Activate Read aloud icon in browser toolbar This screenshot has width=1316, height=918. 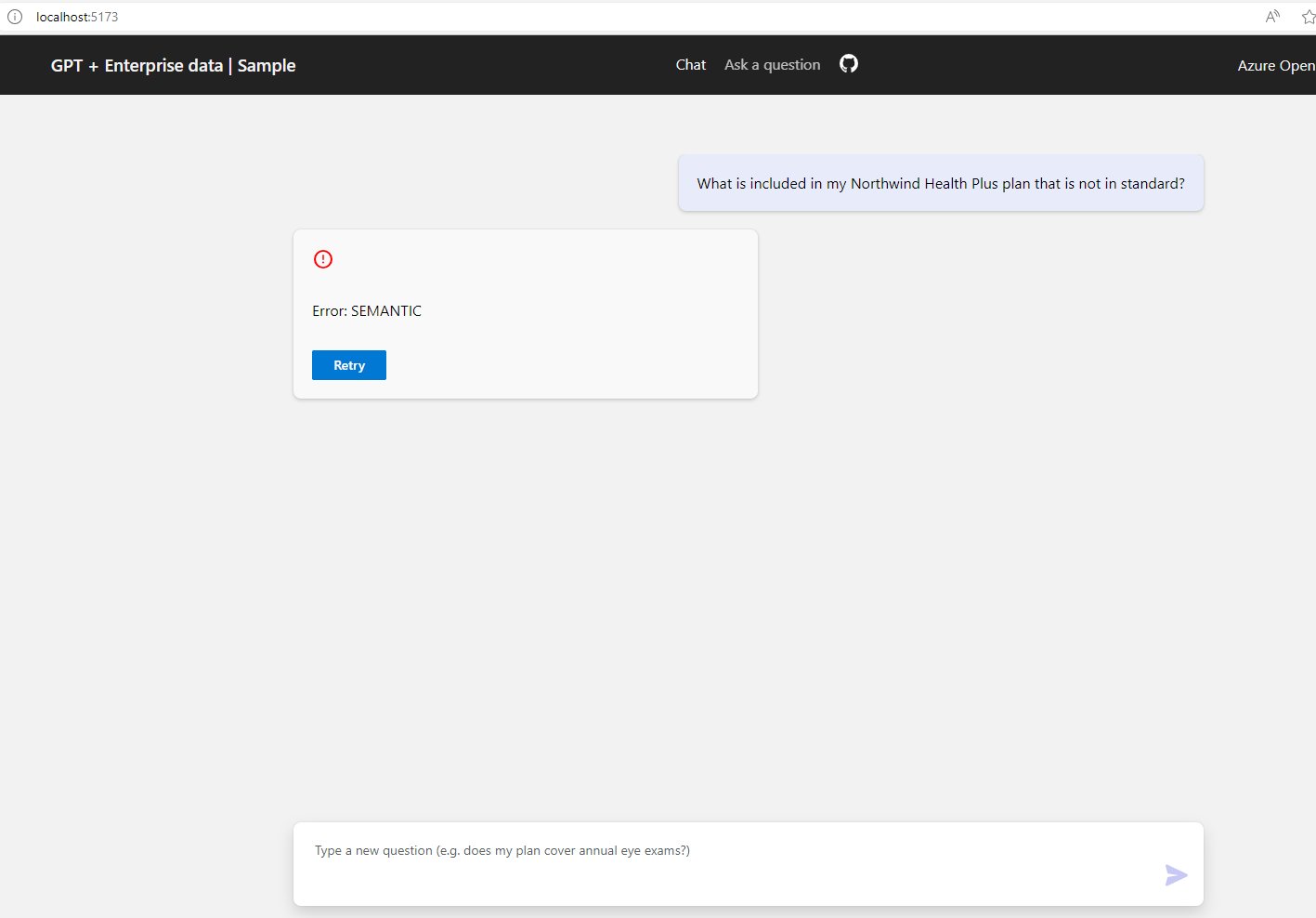click(1271, 16)
